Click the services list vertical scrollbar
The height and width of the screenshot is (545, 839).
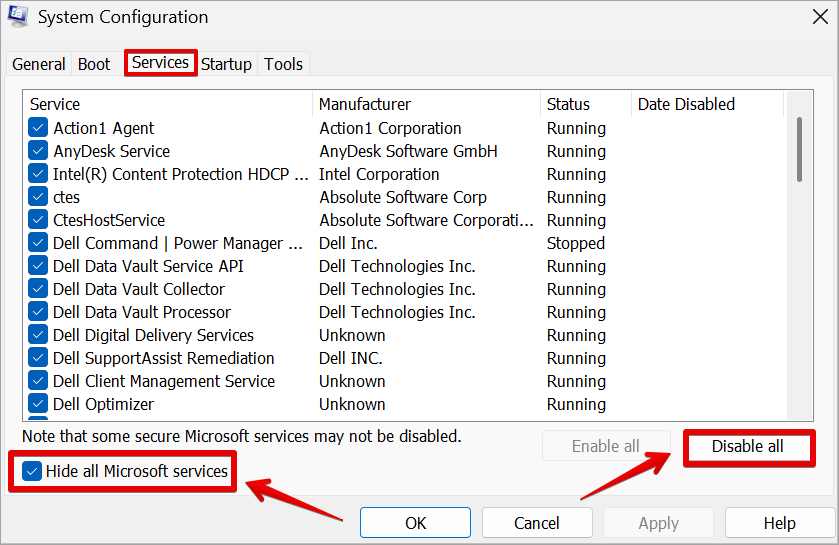799,150
